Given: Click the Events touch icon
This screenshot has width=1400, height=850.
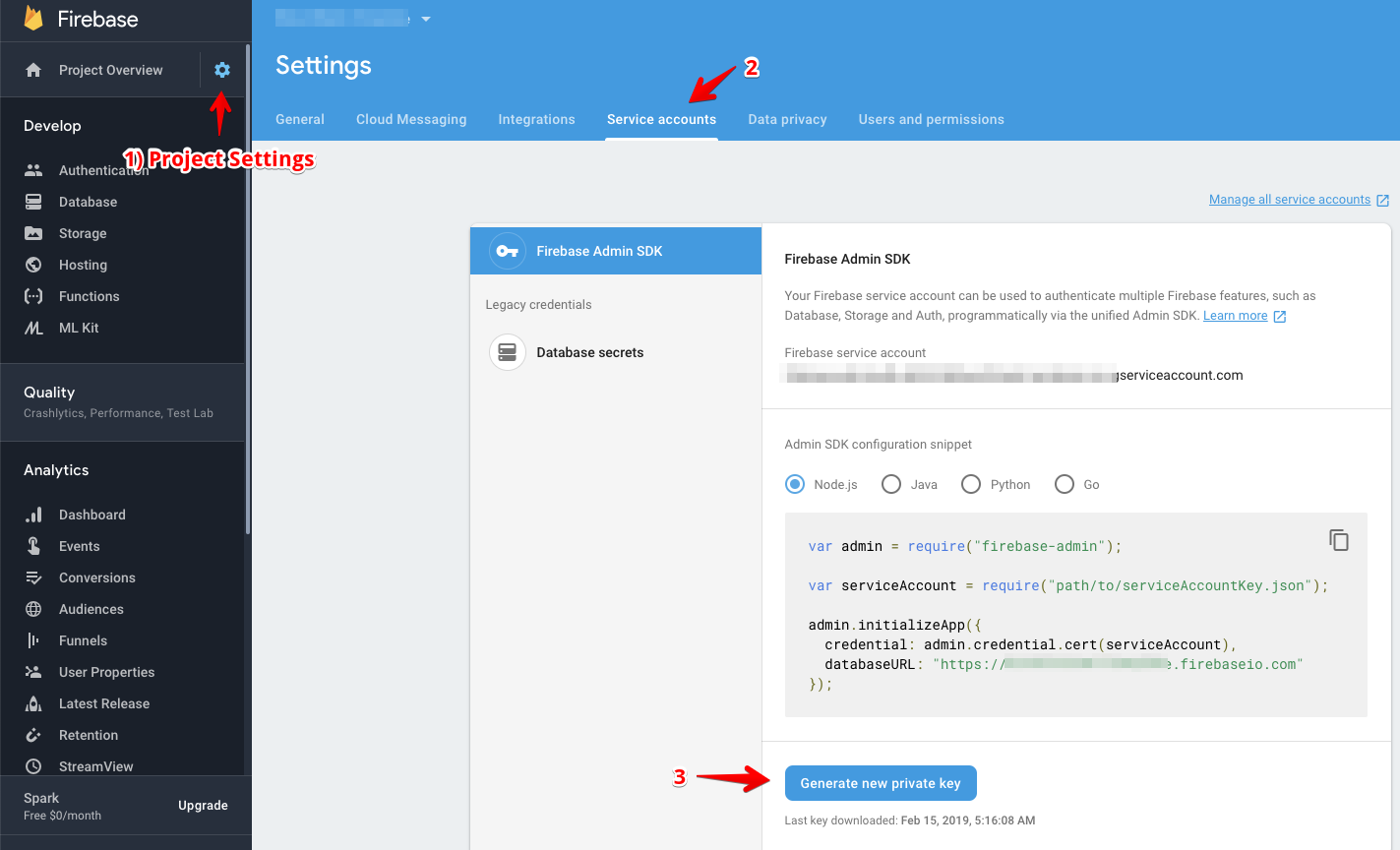Looking at the screenshot, I should (x=33, y=546).
